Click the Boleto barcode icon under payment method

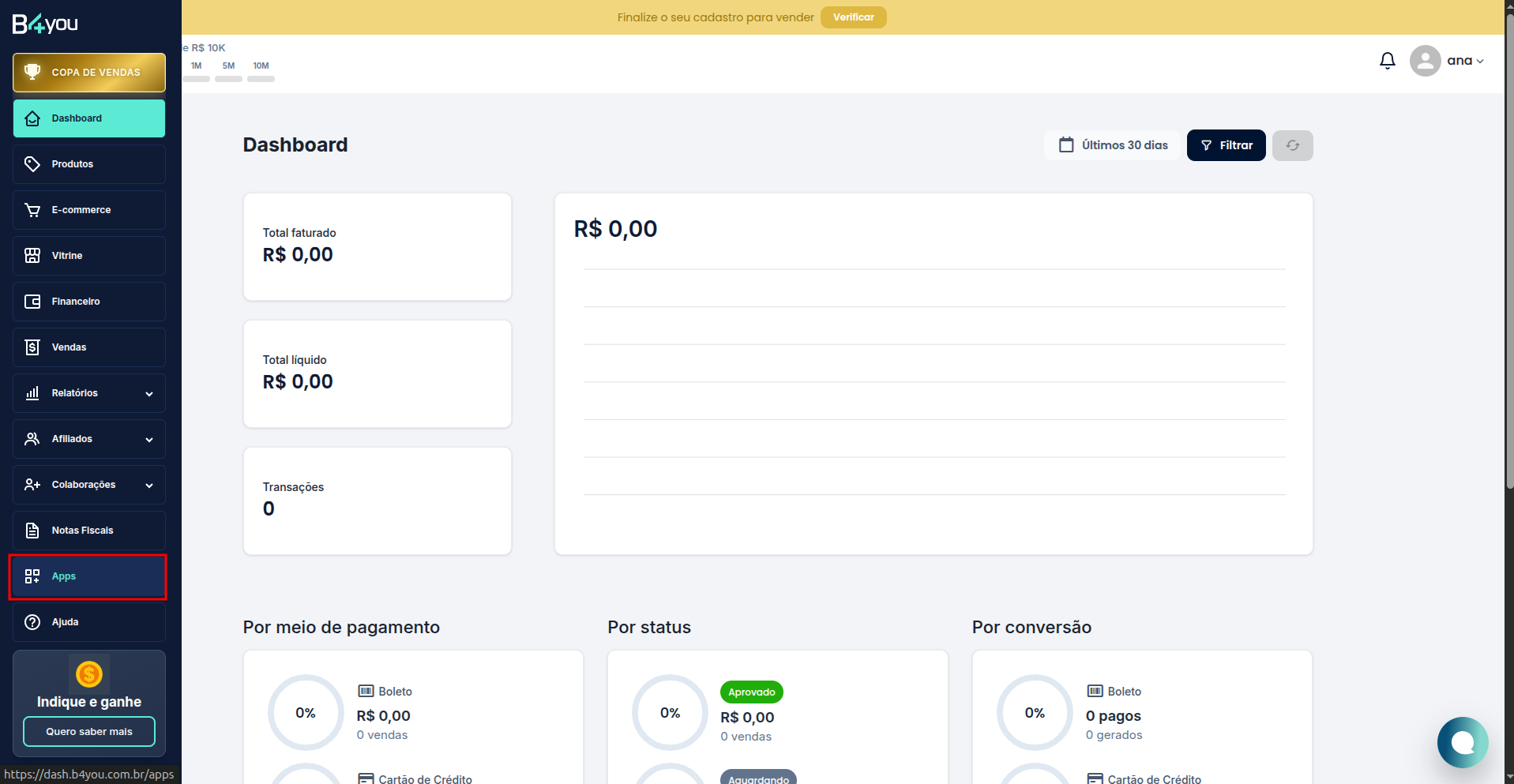pyautogui.click(x=366, y=692)
